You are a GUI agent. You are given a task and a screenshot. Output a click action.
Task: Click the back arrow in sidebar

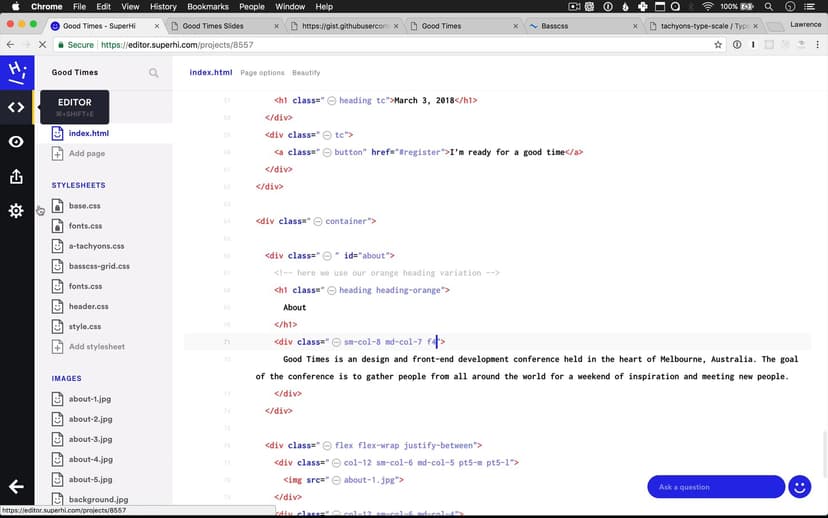[x=16, y=486]
